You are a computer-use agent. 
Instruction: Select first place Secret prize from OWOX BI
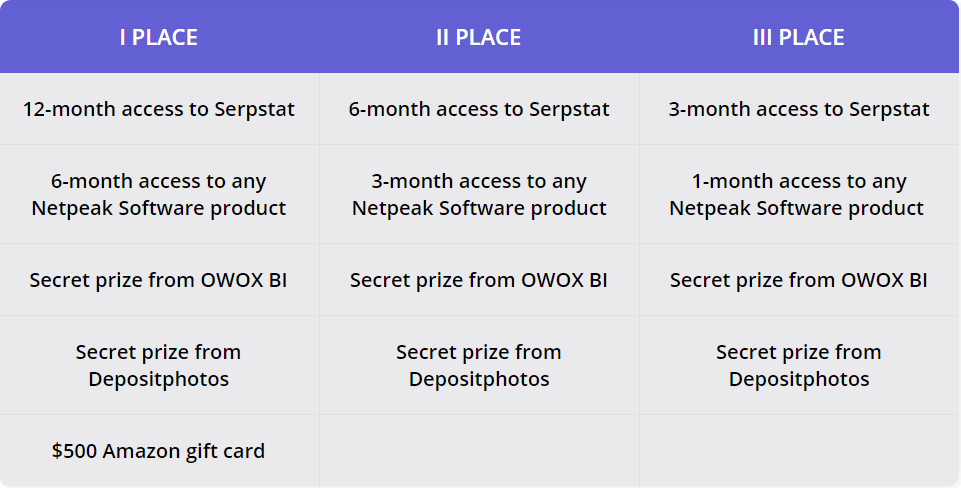159,280
